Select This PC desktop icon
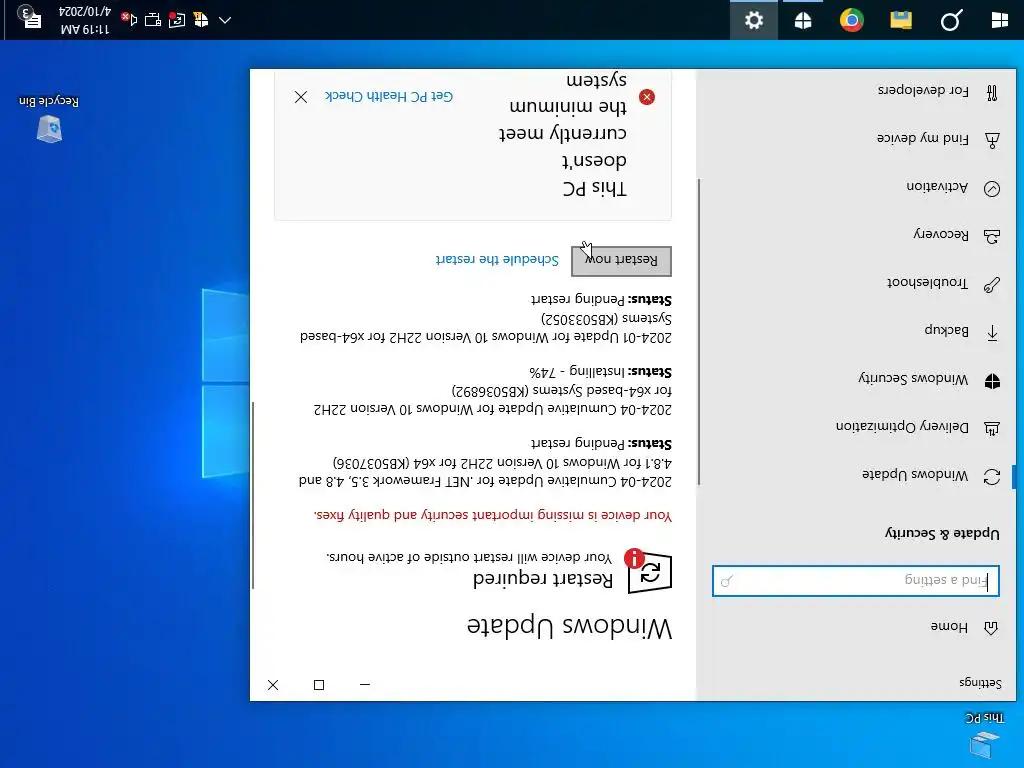 [985, 737]
